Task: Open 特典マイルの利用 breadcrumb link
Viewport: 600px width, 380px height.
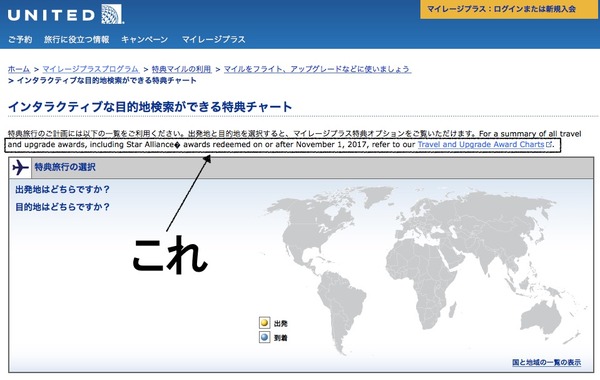Action: tap(181, 69)
